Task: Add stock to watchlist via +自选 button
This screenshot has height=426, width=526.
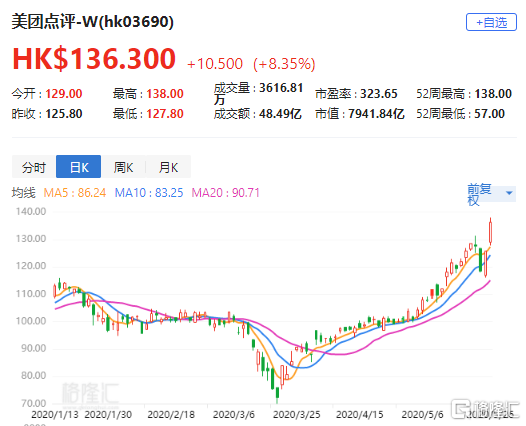Action: [491, 22]
